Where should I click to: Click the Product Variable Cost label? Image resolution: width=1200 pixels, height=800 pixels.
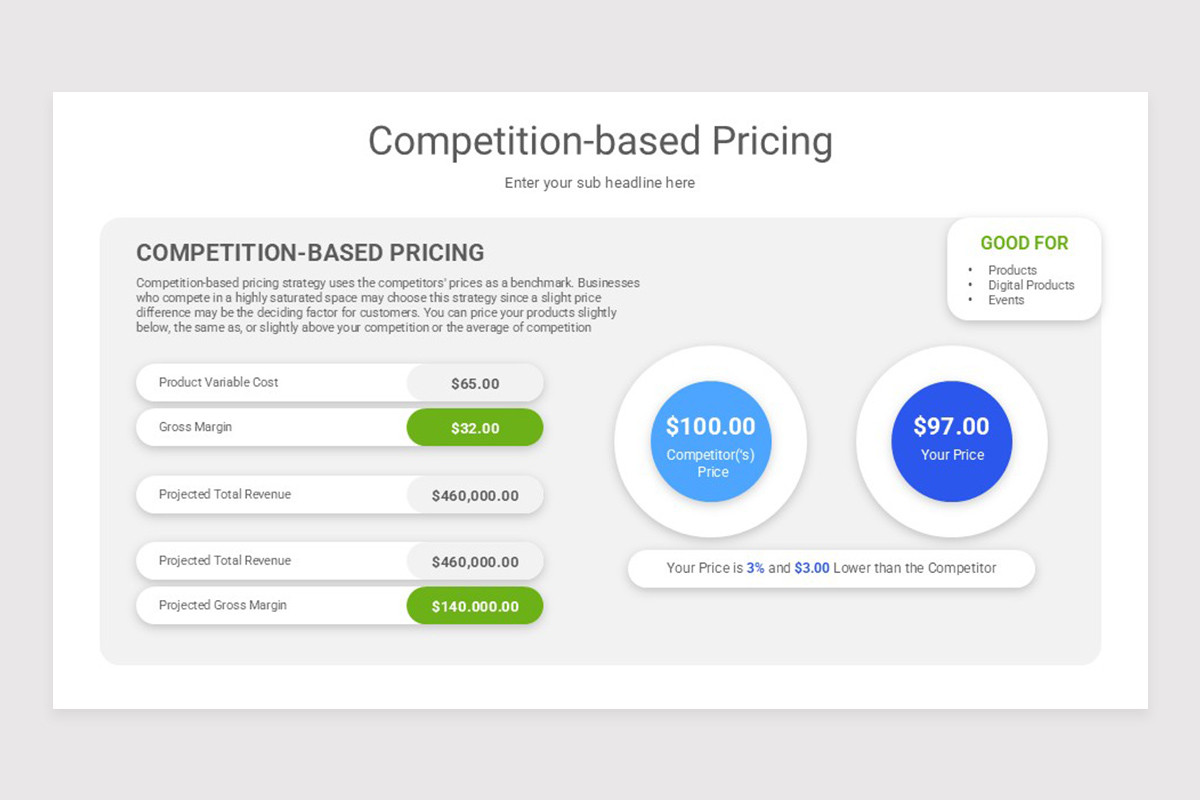tap(219, 382)
